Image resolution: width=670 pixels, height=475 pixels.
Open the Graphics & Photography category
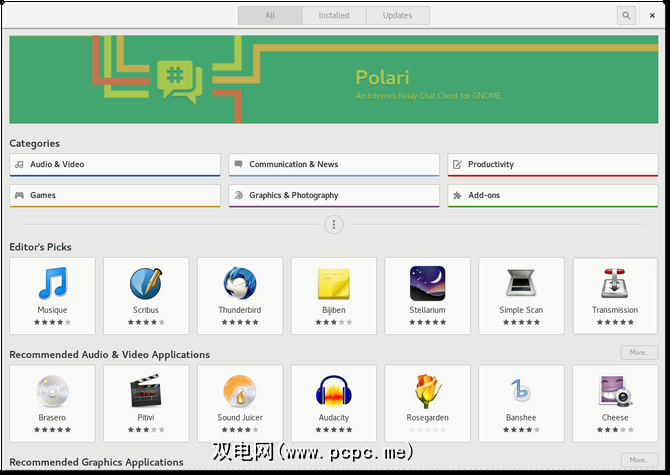click(334, 196)
